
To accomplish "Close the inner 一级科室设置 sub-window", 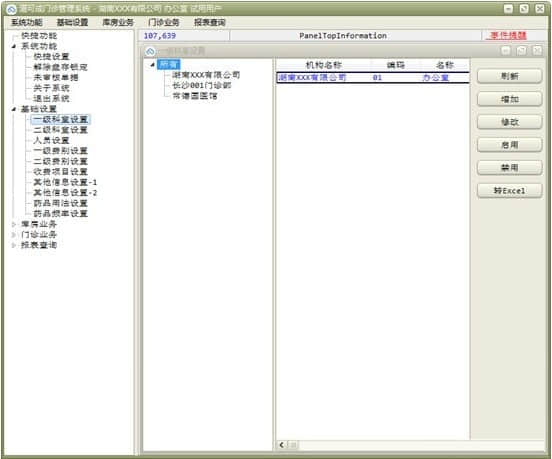I will pyautogui.click(x=537, y=51).
